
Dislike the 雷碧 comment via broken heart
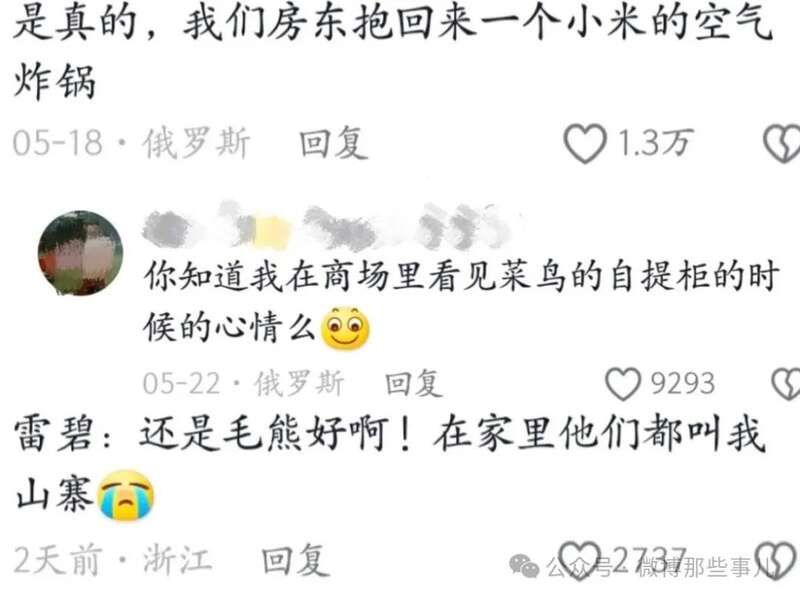tap(776, 560)
